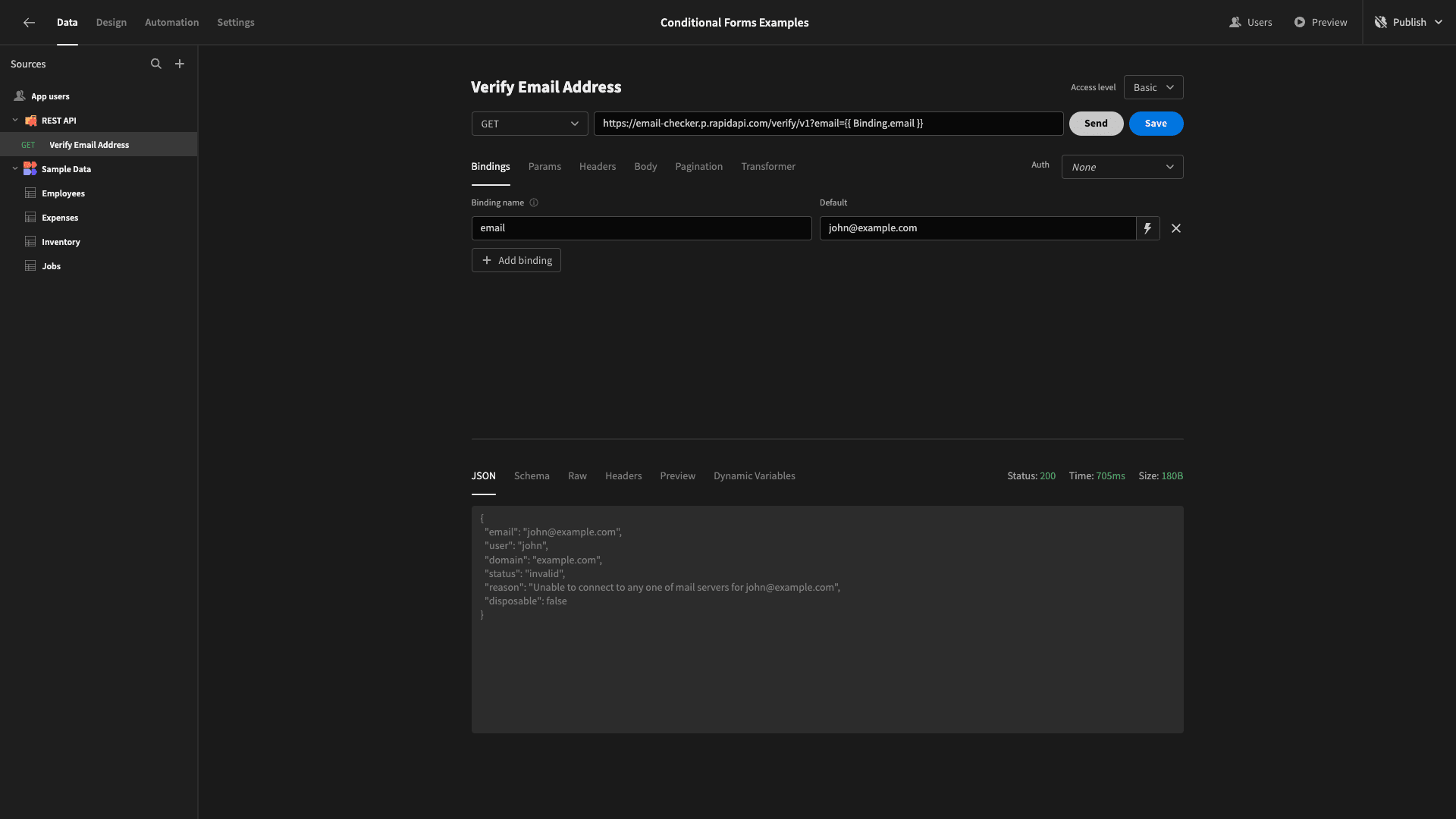Click the Dynamic Variables tab in response panel
This screenshot has width=1456, height=819.
pos(754,476)
